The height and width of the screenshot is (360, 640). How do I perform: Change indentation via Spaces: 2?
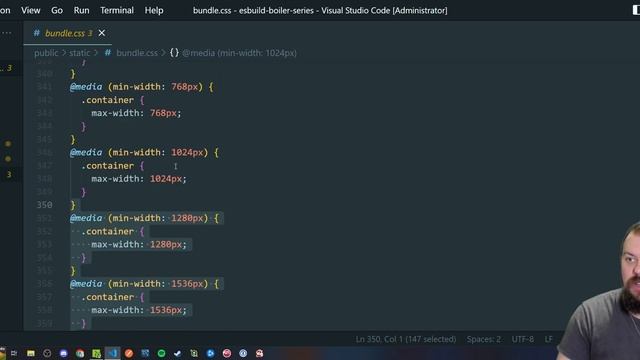(x=484, y=339)
